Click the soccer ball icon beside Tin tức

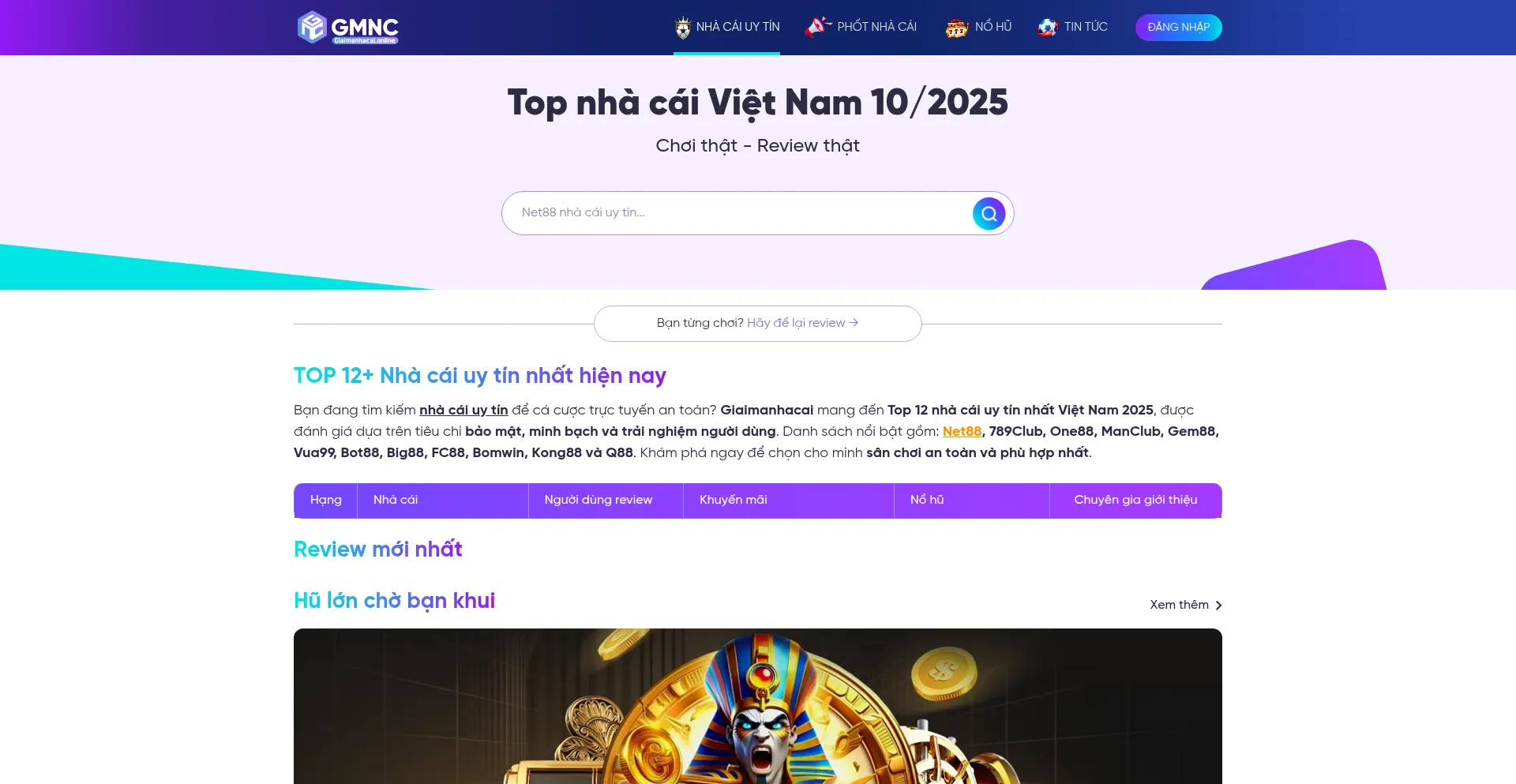[1048, 28]
